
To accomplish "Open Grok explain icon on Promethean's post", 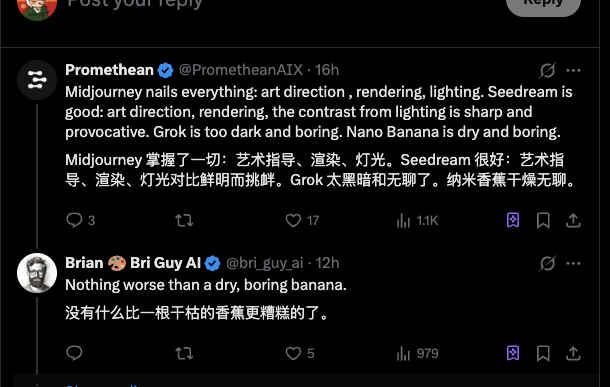I will (x=547, y=70).
